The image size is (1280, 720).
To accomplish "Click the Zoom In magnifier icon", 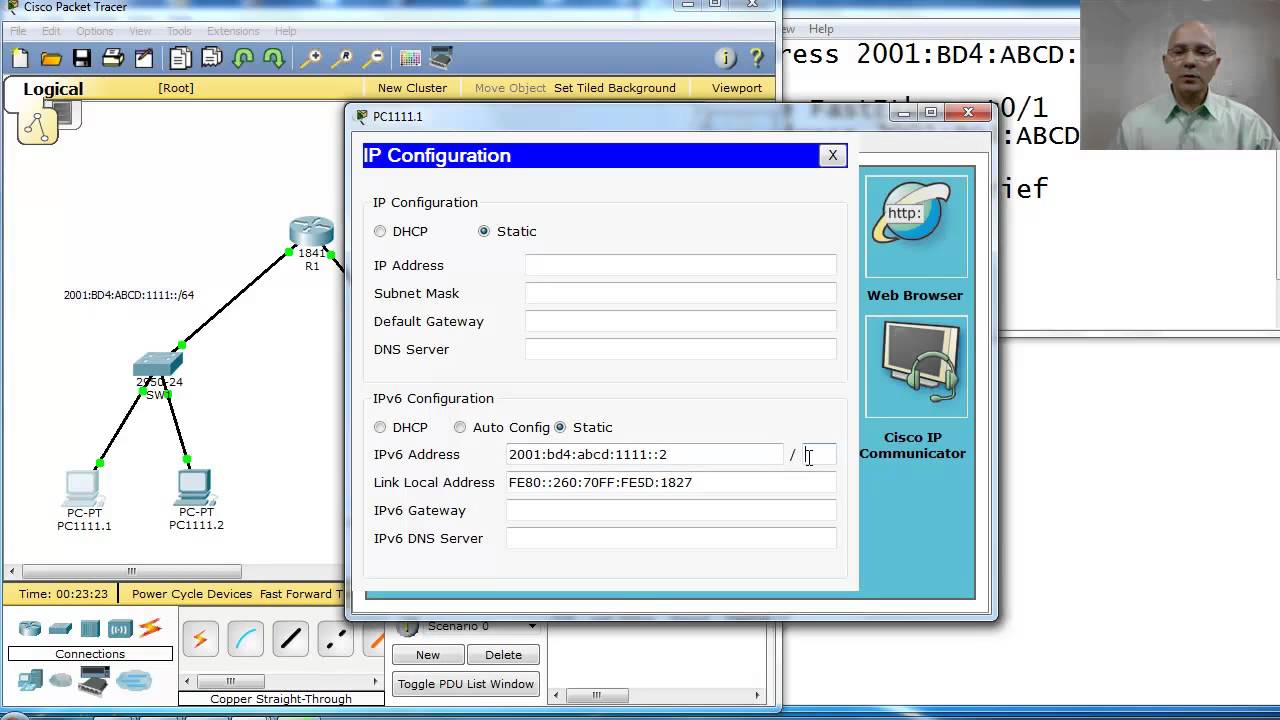I will coord(311,59).
